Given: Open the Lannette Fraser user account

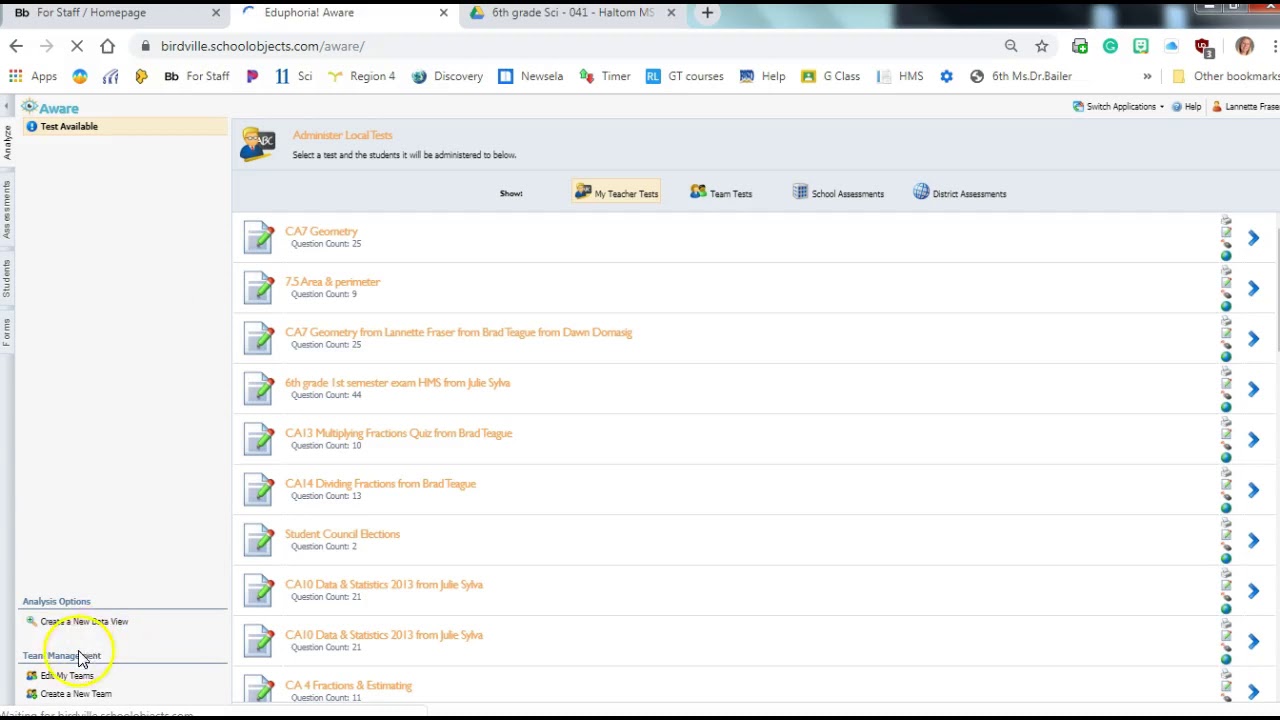Looking at the screenshot, I should (1246, 106).
